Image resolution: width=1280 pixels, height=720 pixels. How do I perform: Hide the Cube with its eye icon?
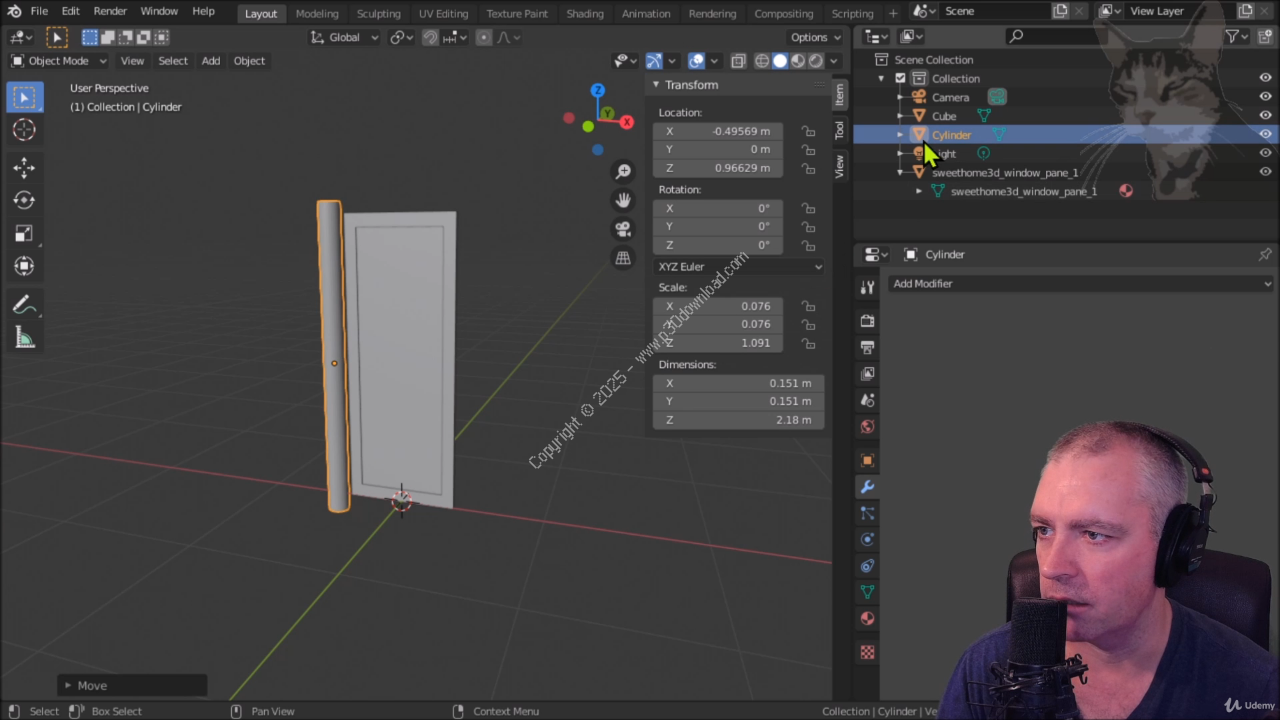1265,116
